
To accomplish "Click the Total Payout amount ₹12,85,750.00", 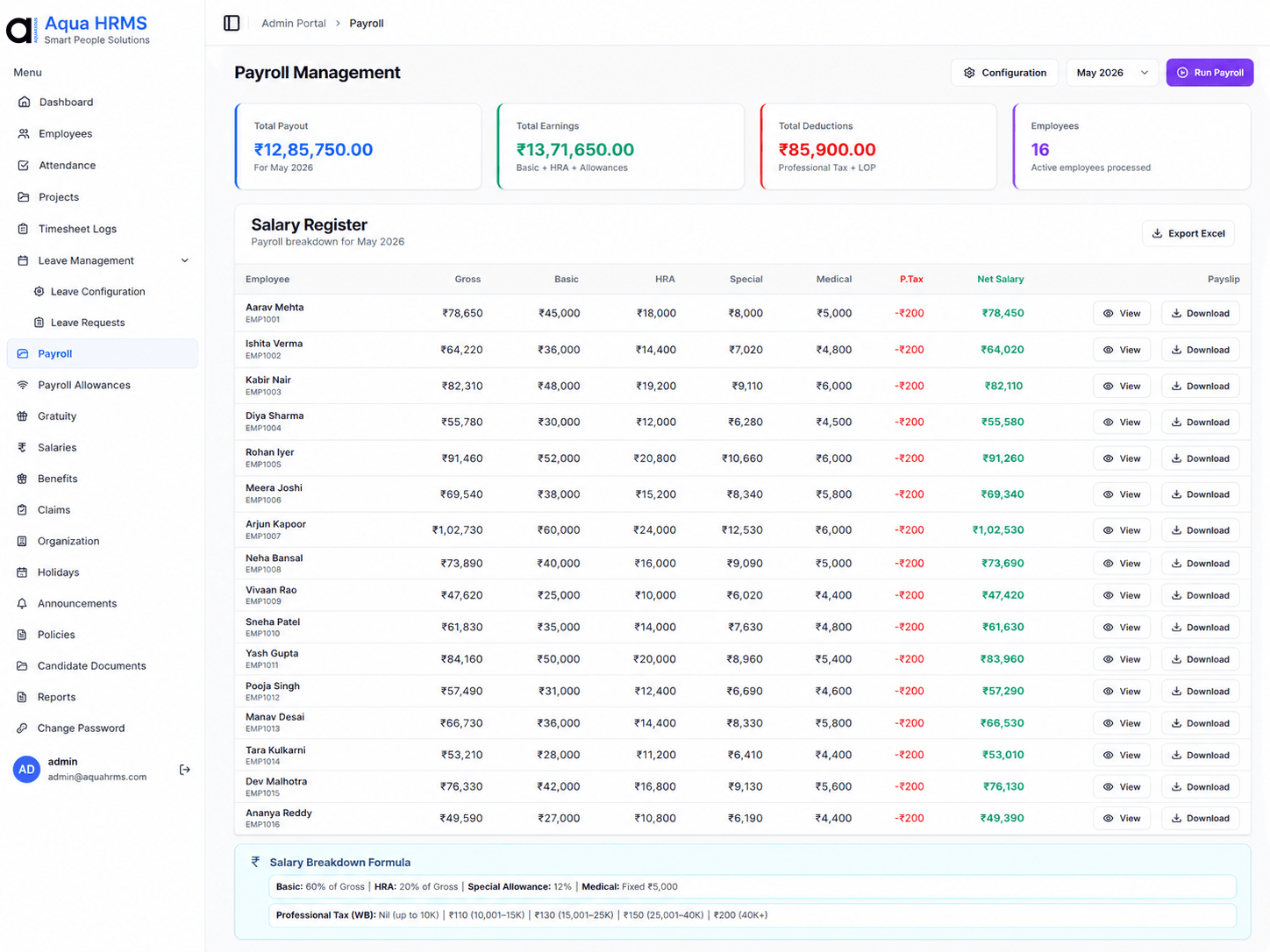I will pos(313,150).
